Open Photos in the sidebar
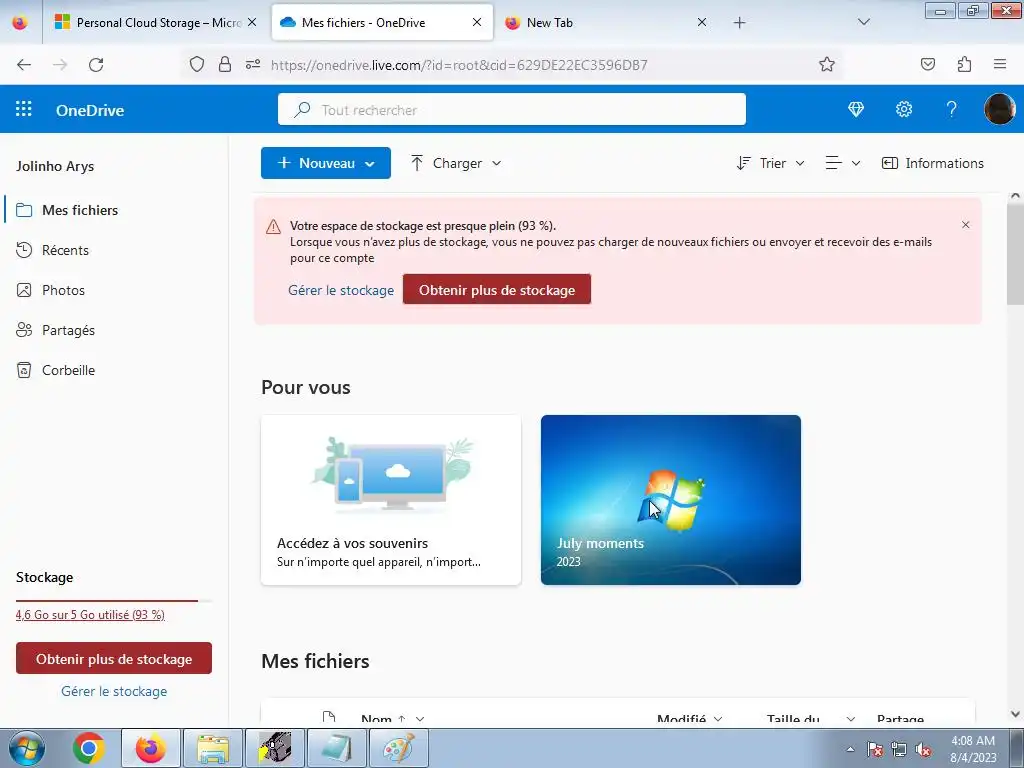The width and height of the screenshot is (1024, 768). [x=63, y=290]
